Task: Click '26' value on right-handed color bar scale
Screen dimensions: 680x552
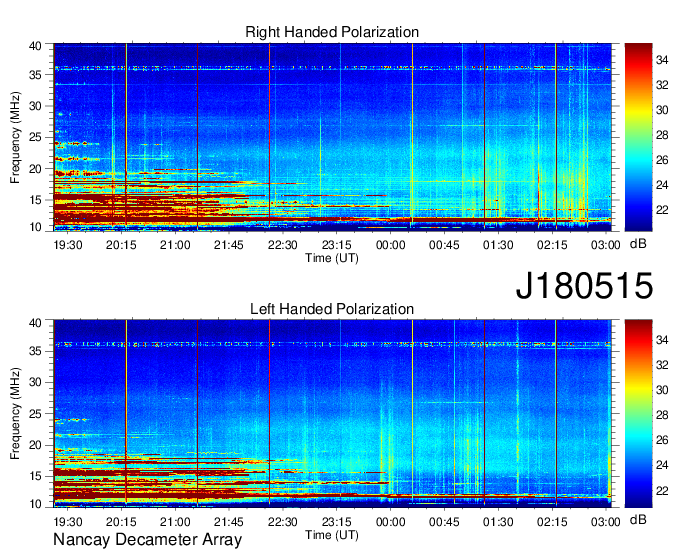Action: (662, 160)
